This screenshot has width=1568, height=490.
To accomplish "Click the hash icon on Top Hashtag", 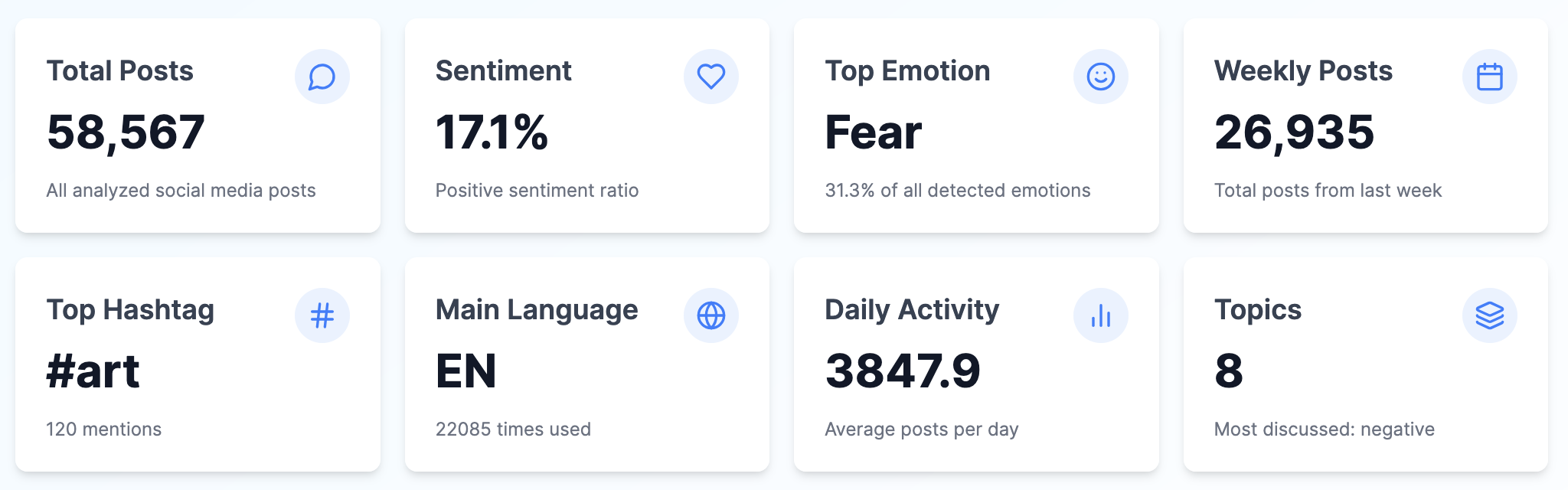I will (x=322, y=315).
